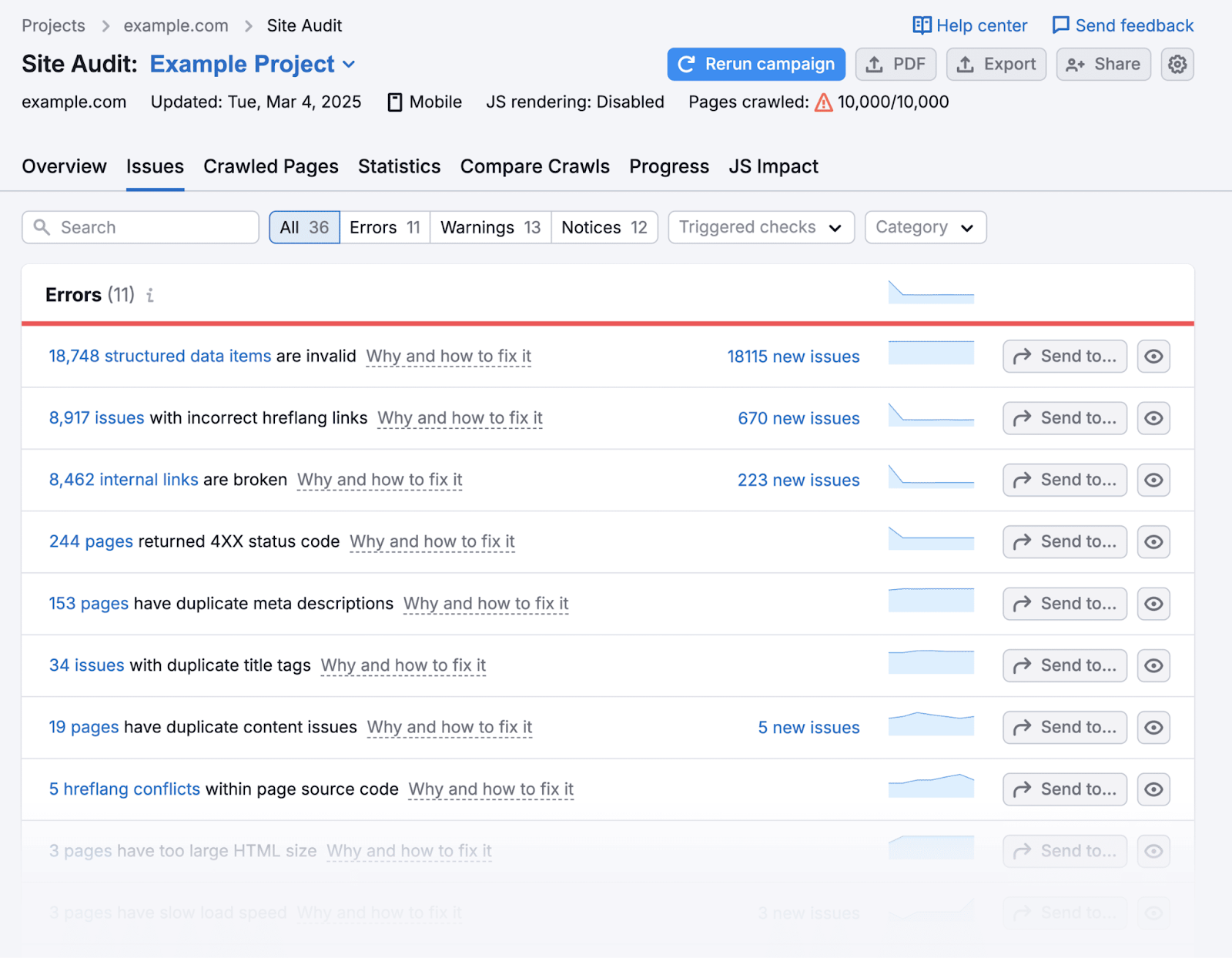Click the Export icon
1232x958 pixels.
pos(965,64)
